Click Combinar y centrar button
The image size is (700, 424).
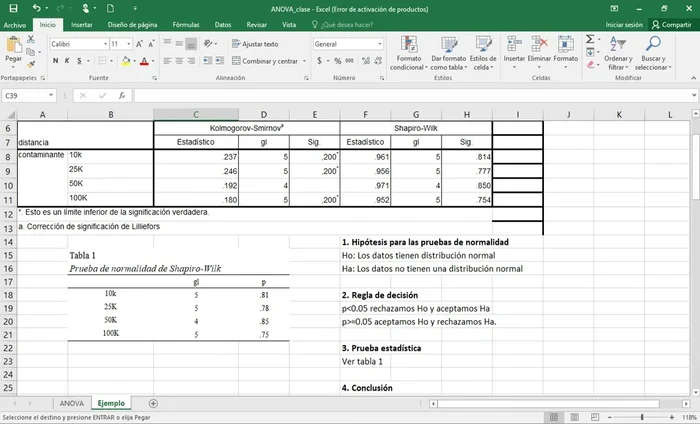pos(265,61)
